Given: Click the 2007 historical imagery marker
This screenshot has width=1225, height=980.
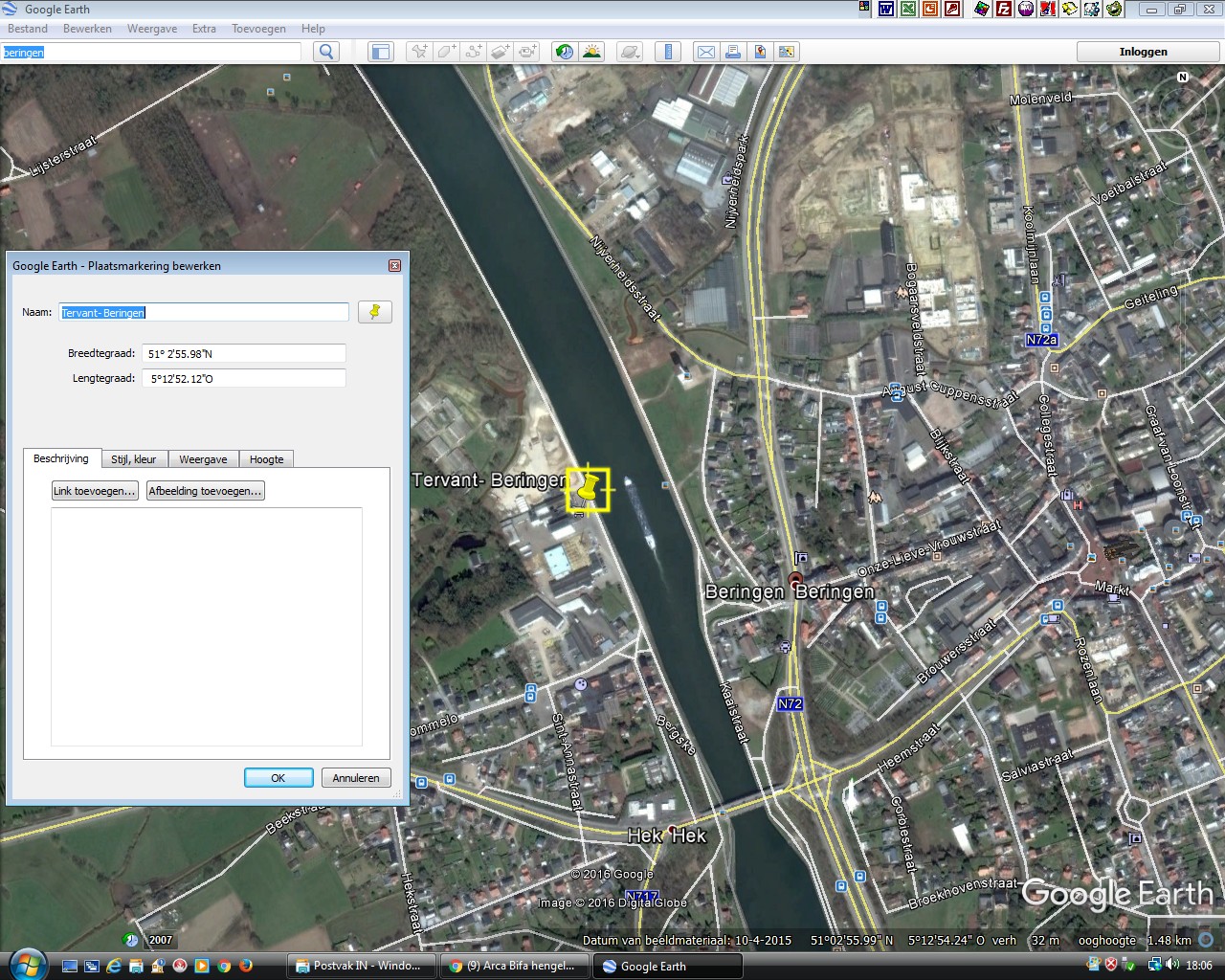Looking at the screenshot, I should click(x=160, y=940).
